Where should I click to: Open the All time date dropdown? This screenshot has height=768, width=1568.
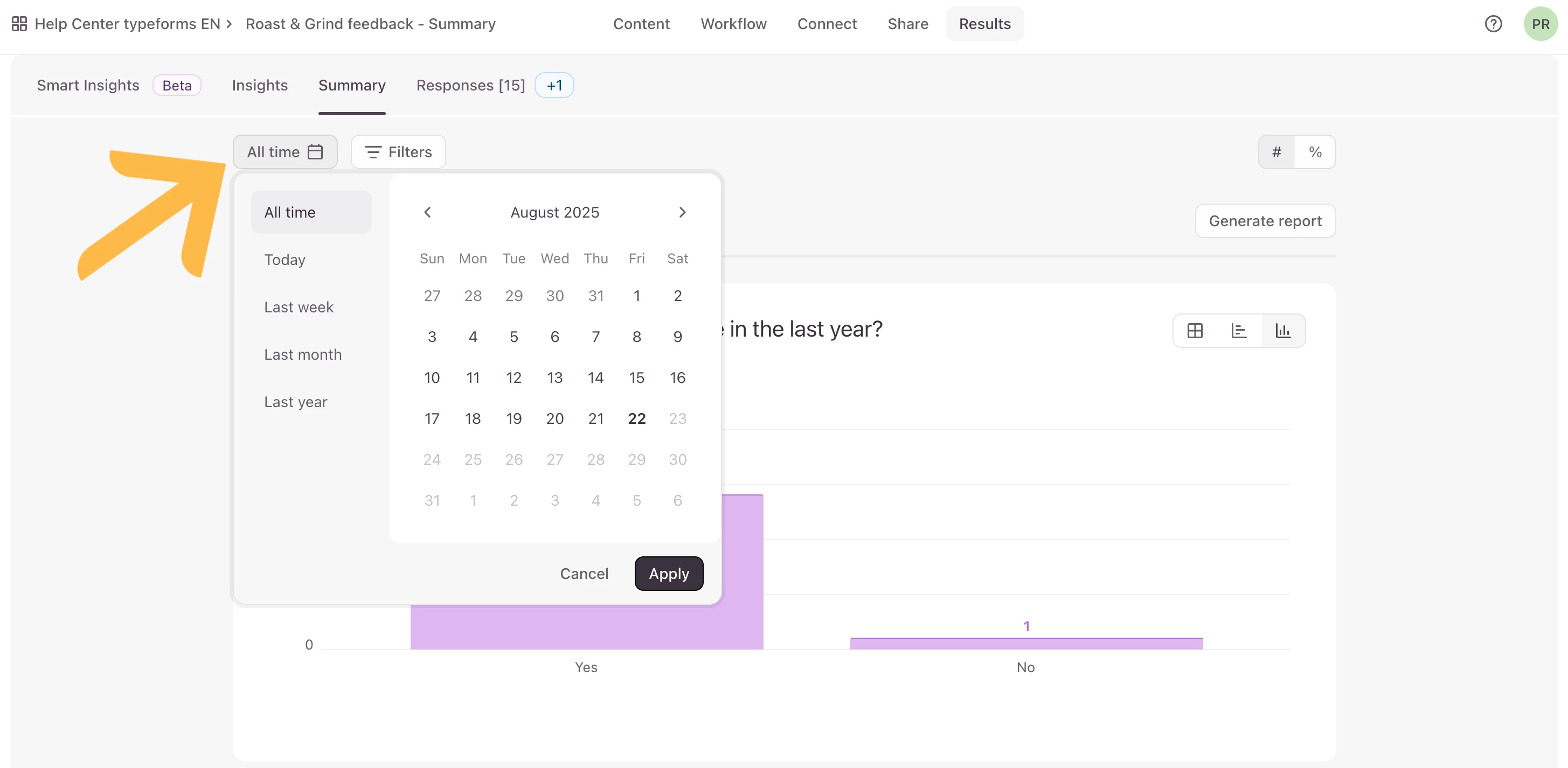[x=285, y=152]
